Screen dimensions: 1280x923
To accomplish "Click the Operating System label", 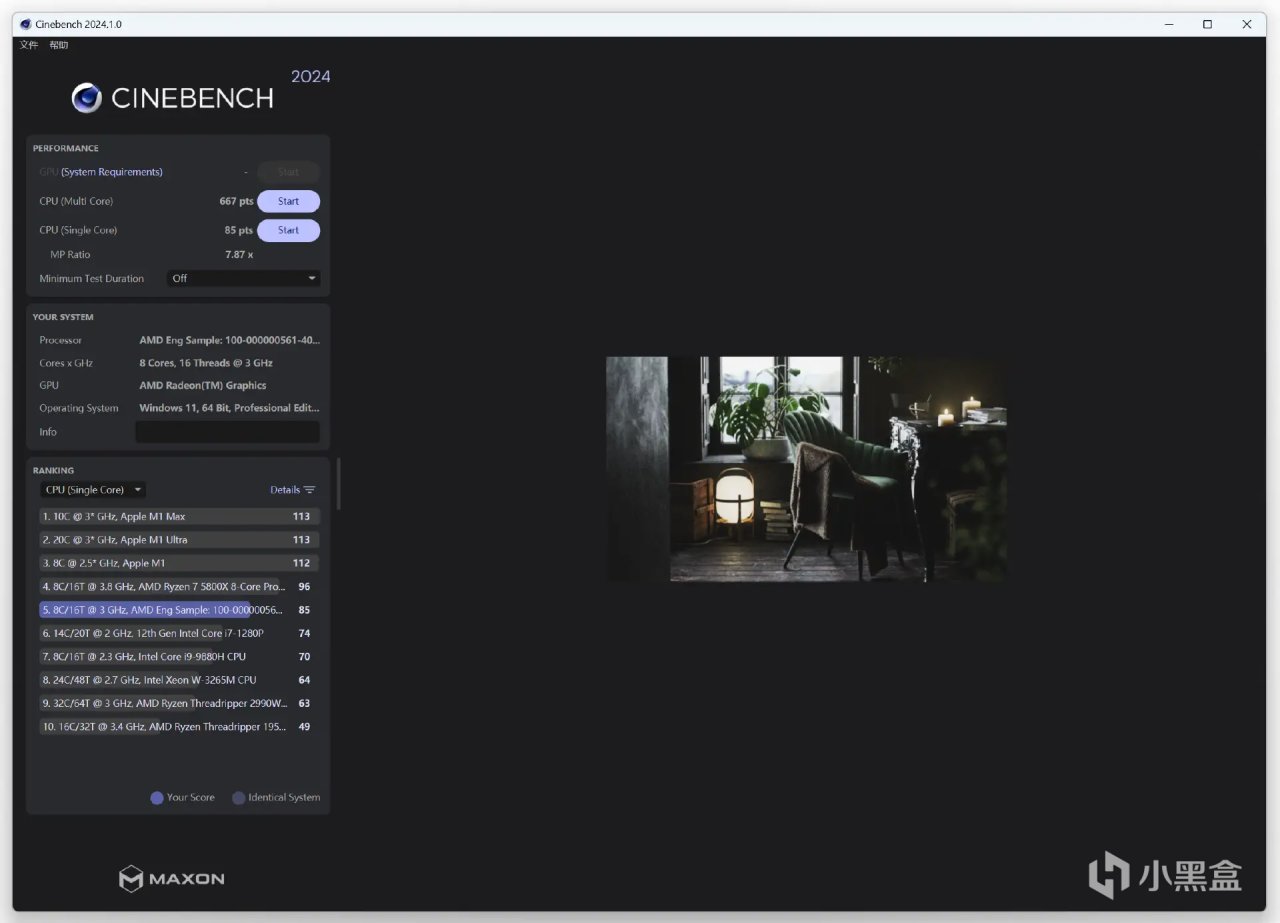I will tap(79, 408).
